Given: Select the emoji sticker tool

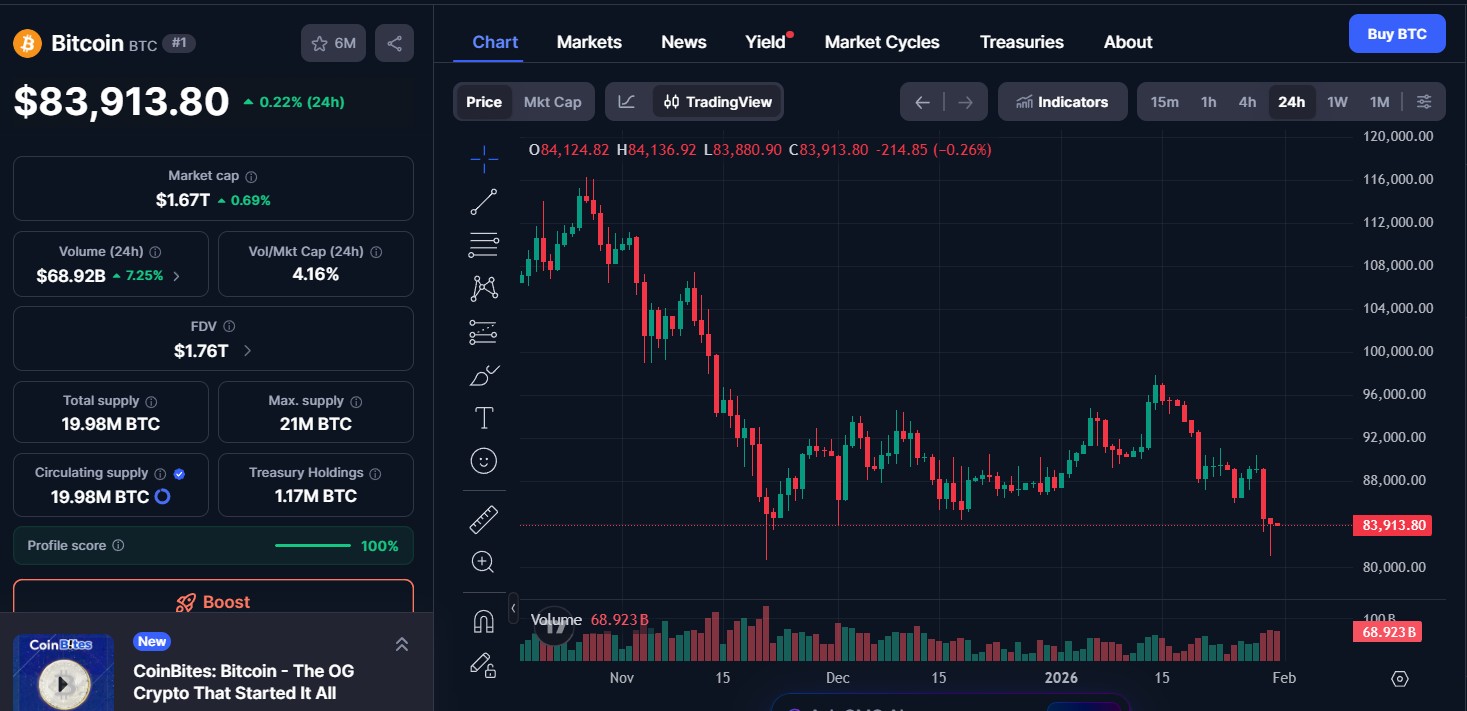Looking at the screenshot, I should point(484,461).
